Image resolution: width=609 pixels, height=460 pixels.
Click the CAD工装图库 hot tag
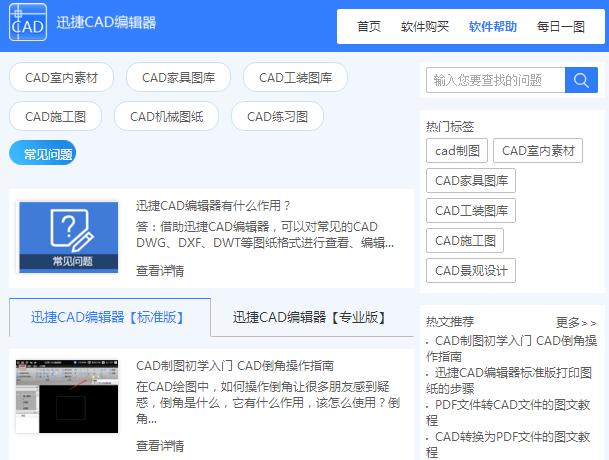pos(471,210)
